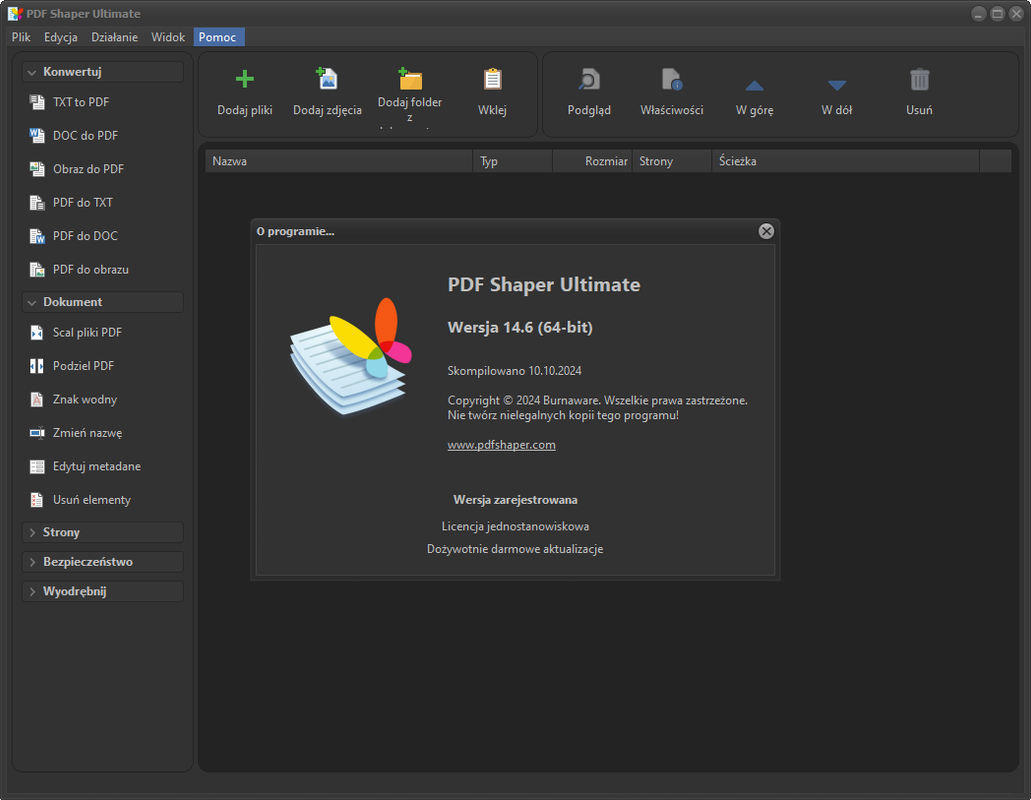Expand the Wyodrębnij section
This screenshot has height=800, width=1031.
tap(103, 592)
